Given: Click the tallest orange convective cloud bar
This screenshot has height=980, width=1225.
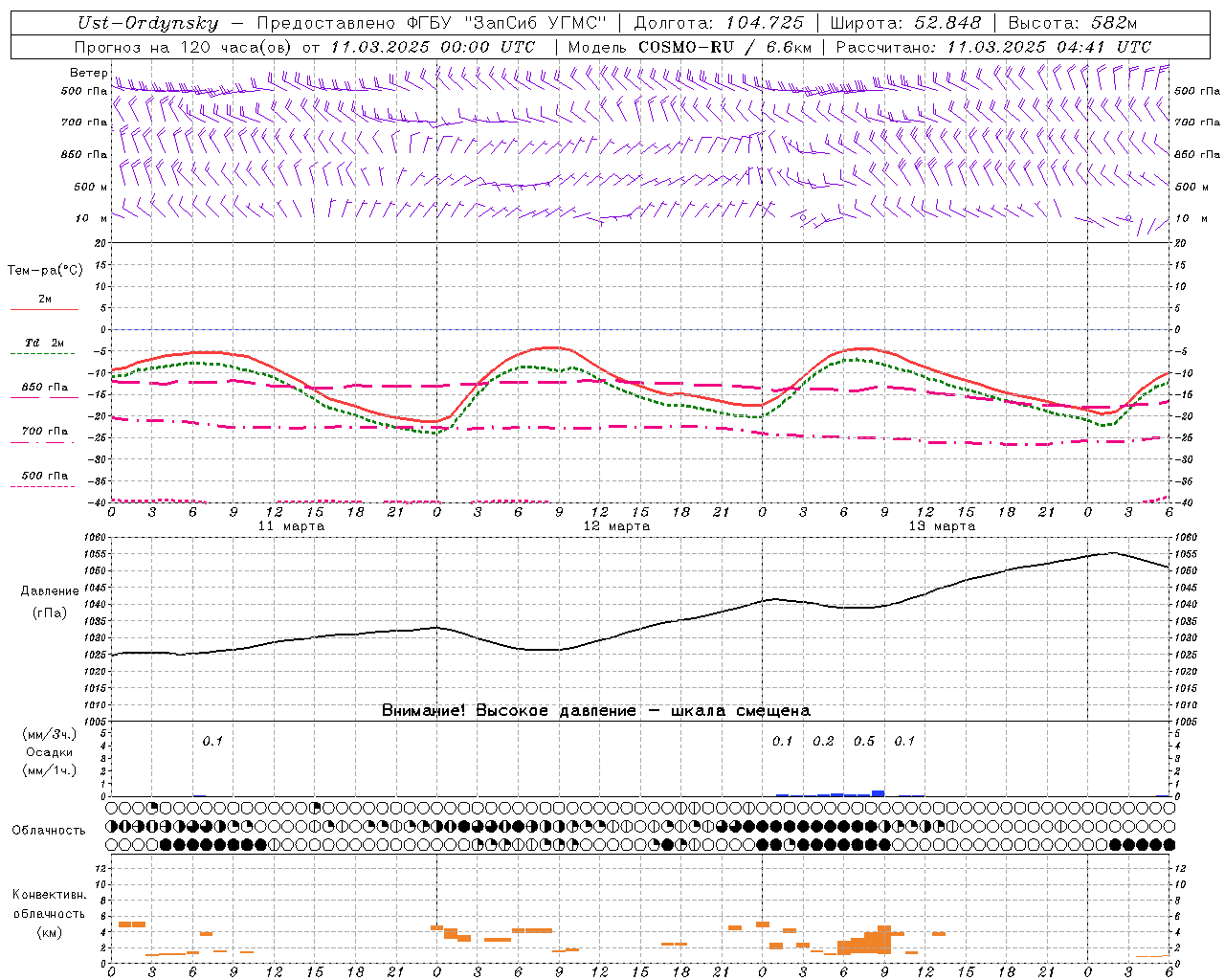Looking at the screenshot, I should pyautogui.click(x=884, y=940).
